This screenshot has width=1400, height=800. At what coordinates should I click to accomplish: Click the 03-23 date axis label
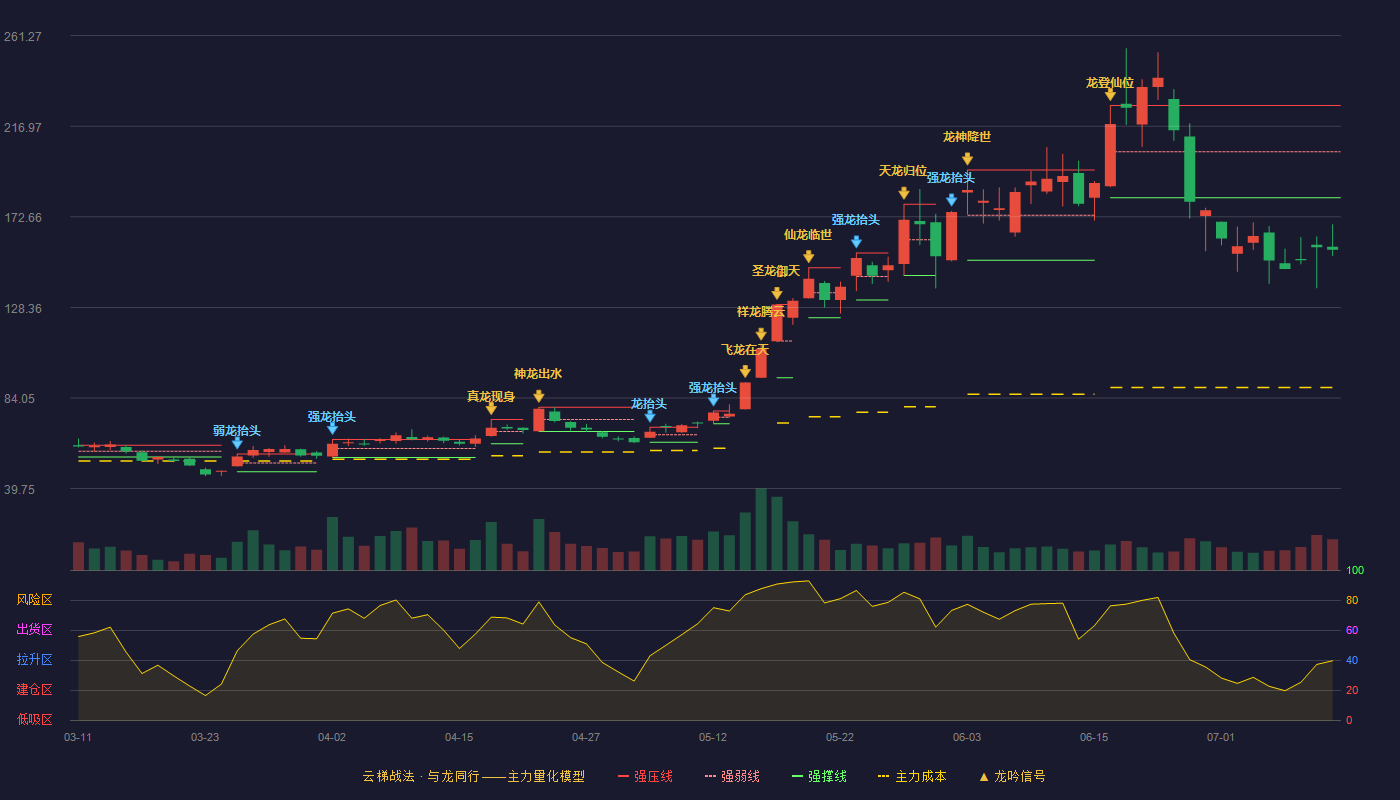pyautogui.click(x=205, y=737)
